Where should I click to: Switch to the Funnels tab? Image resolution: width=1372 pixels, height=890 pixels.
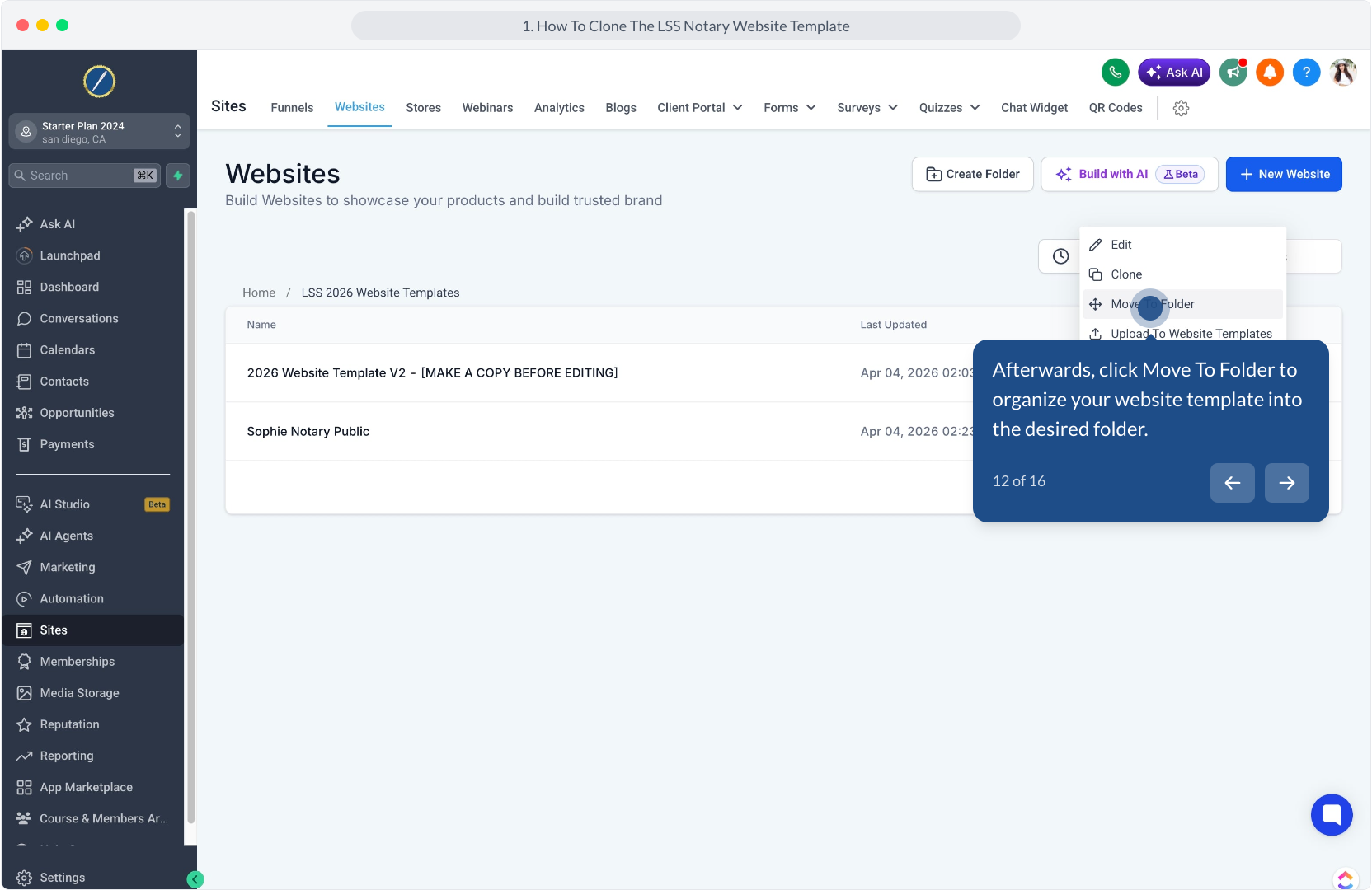tap(292, 108)
